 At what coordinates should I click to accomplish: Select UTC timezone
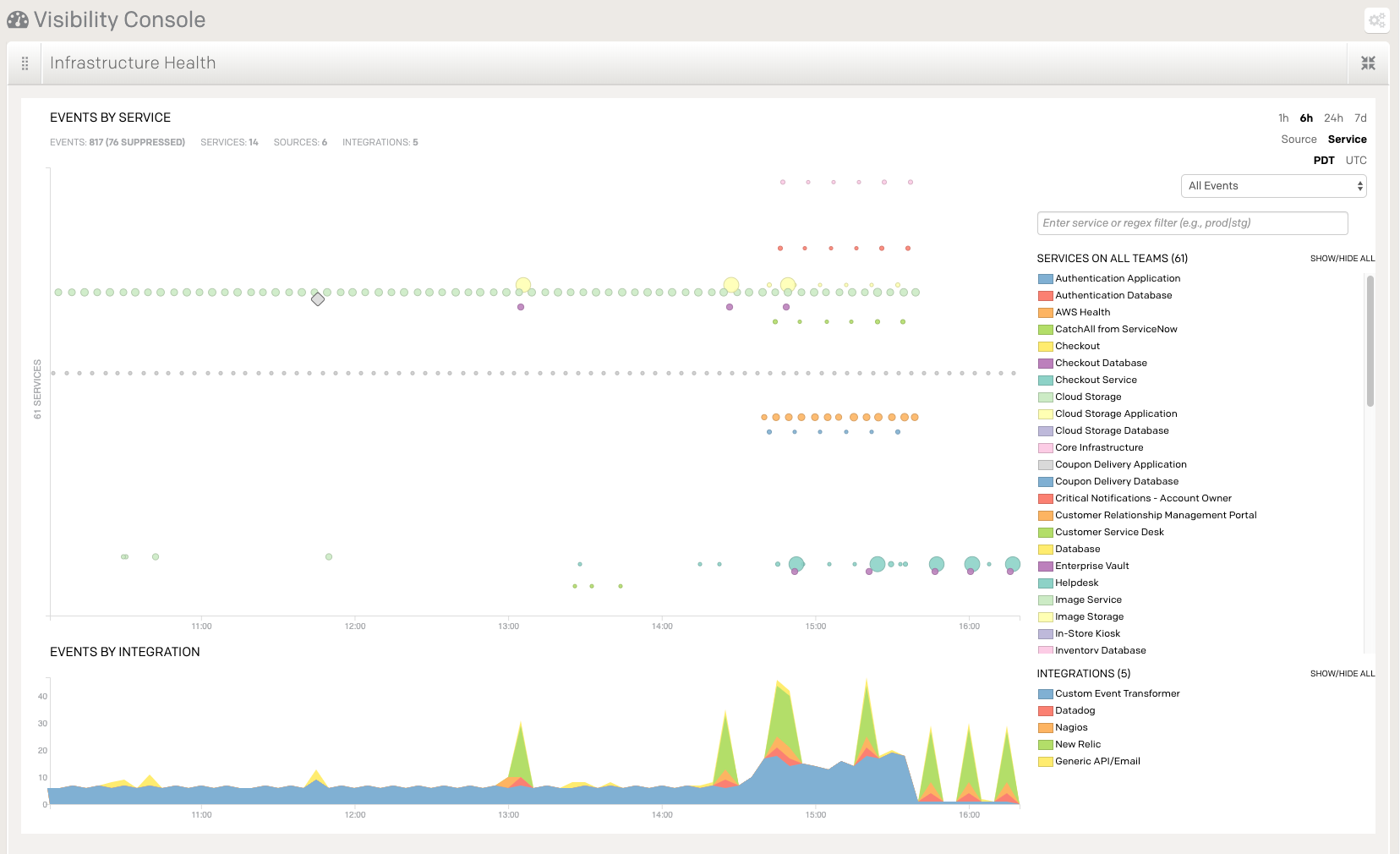(1356, 161)
